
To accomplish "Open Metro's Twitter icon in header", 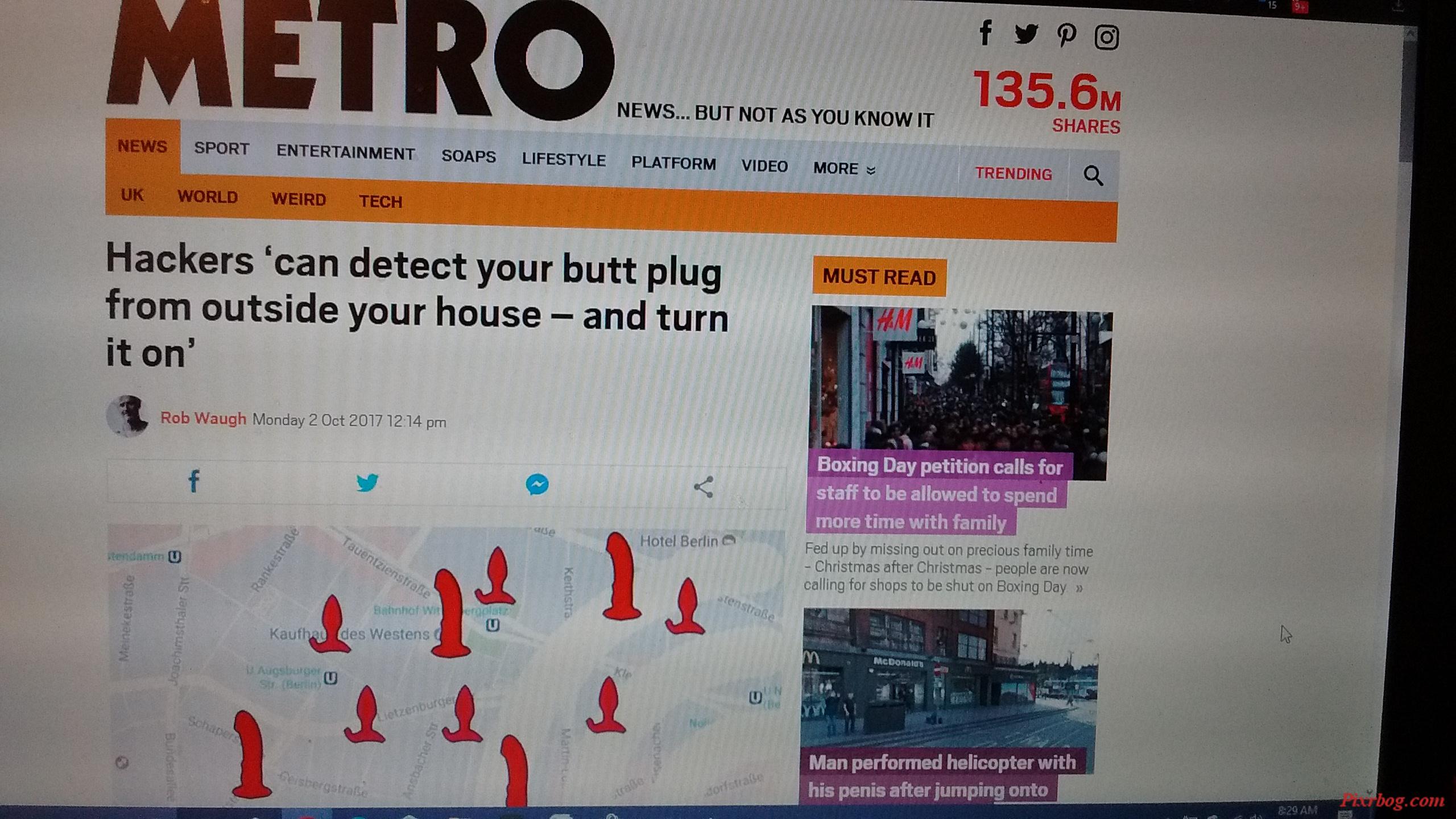I will point(1026,34).
